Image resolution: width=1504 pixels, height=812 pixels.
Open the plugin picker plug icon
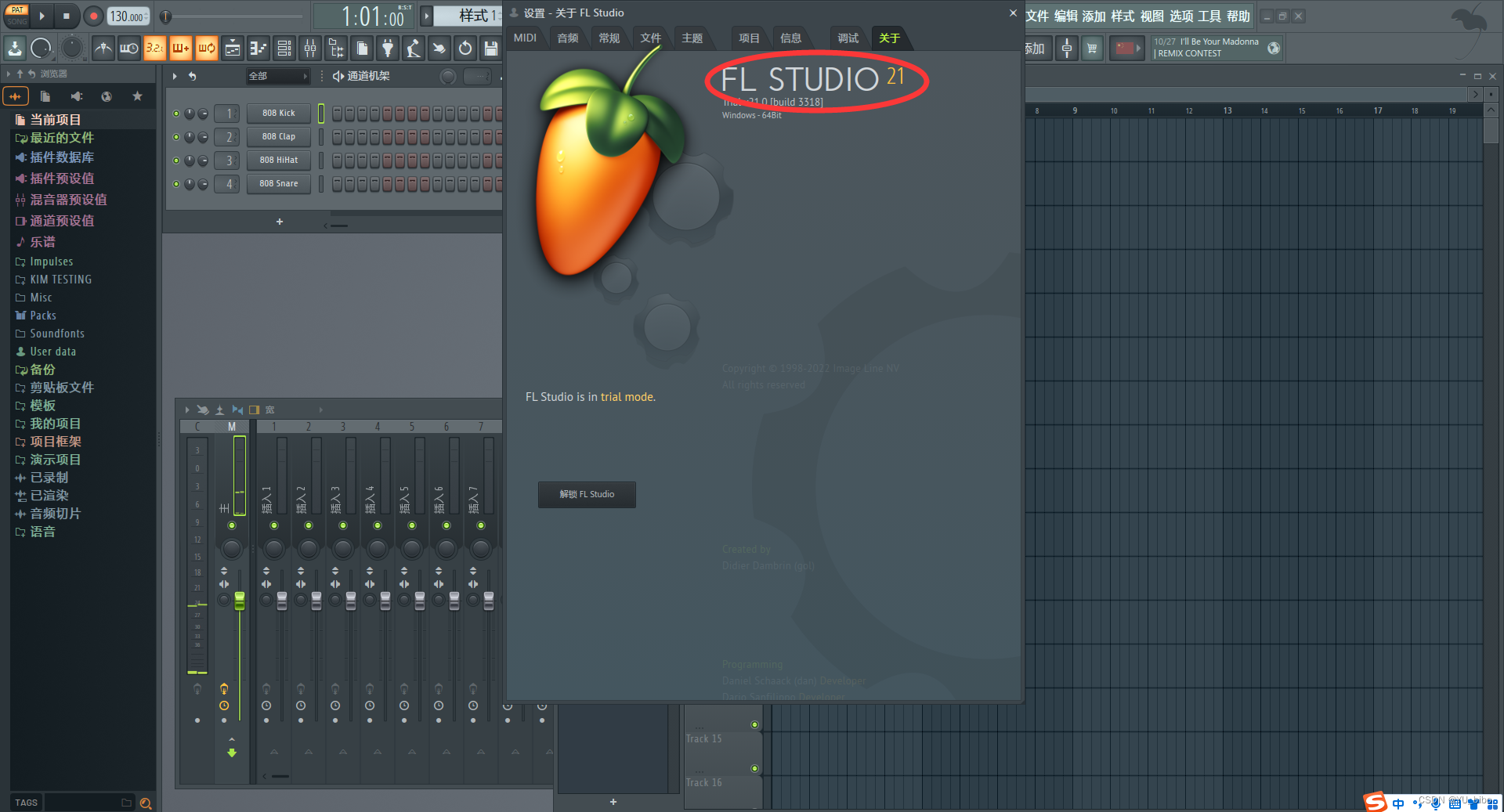click(388, 49)
